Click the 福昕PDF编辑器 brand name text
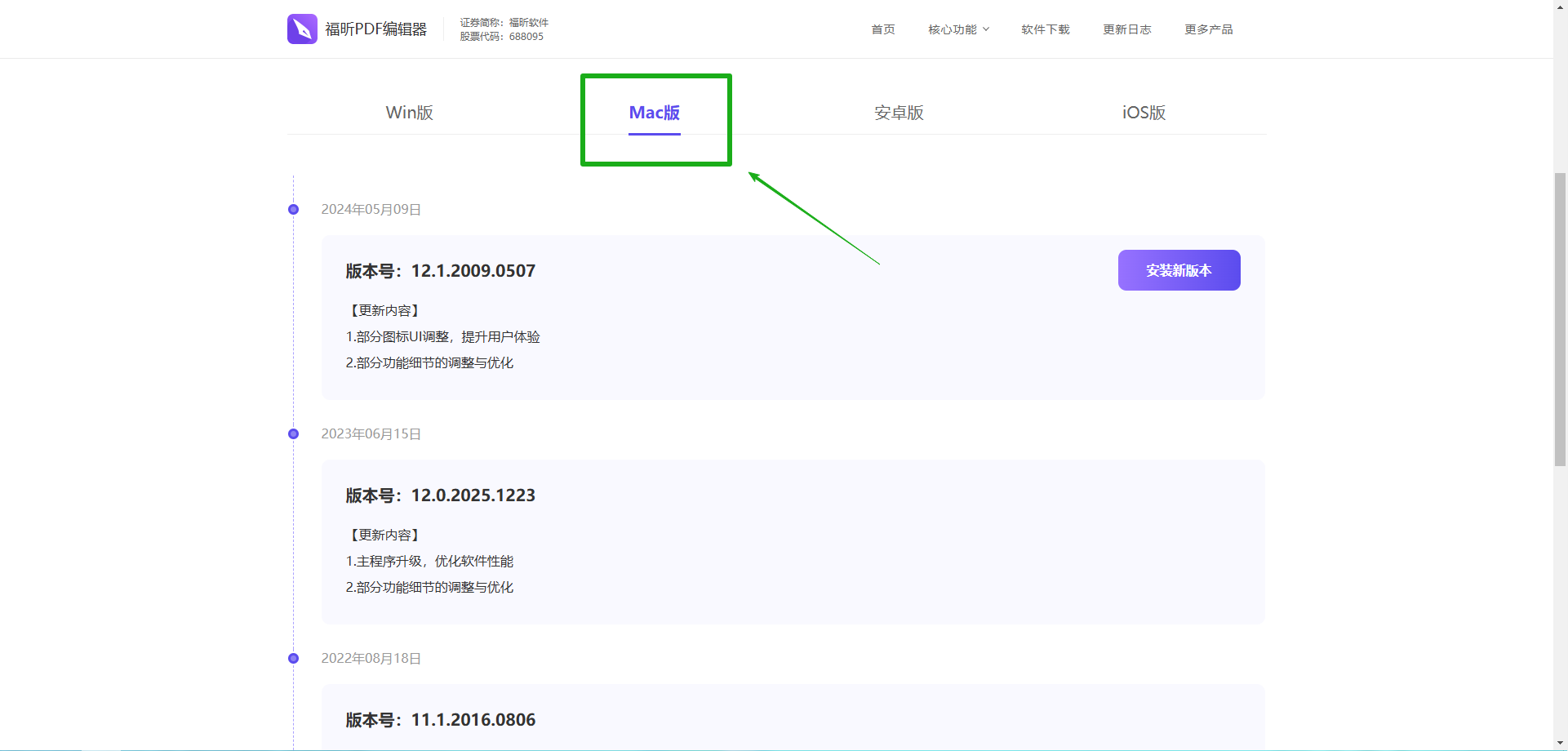The width and height of the screenshot is (1568, 751). (375, 29)
